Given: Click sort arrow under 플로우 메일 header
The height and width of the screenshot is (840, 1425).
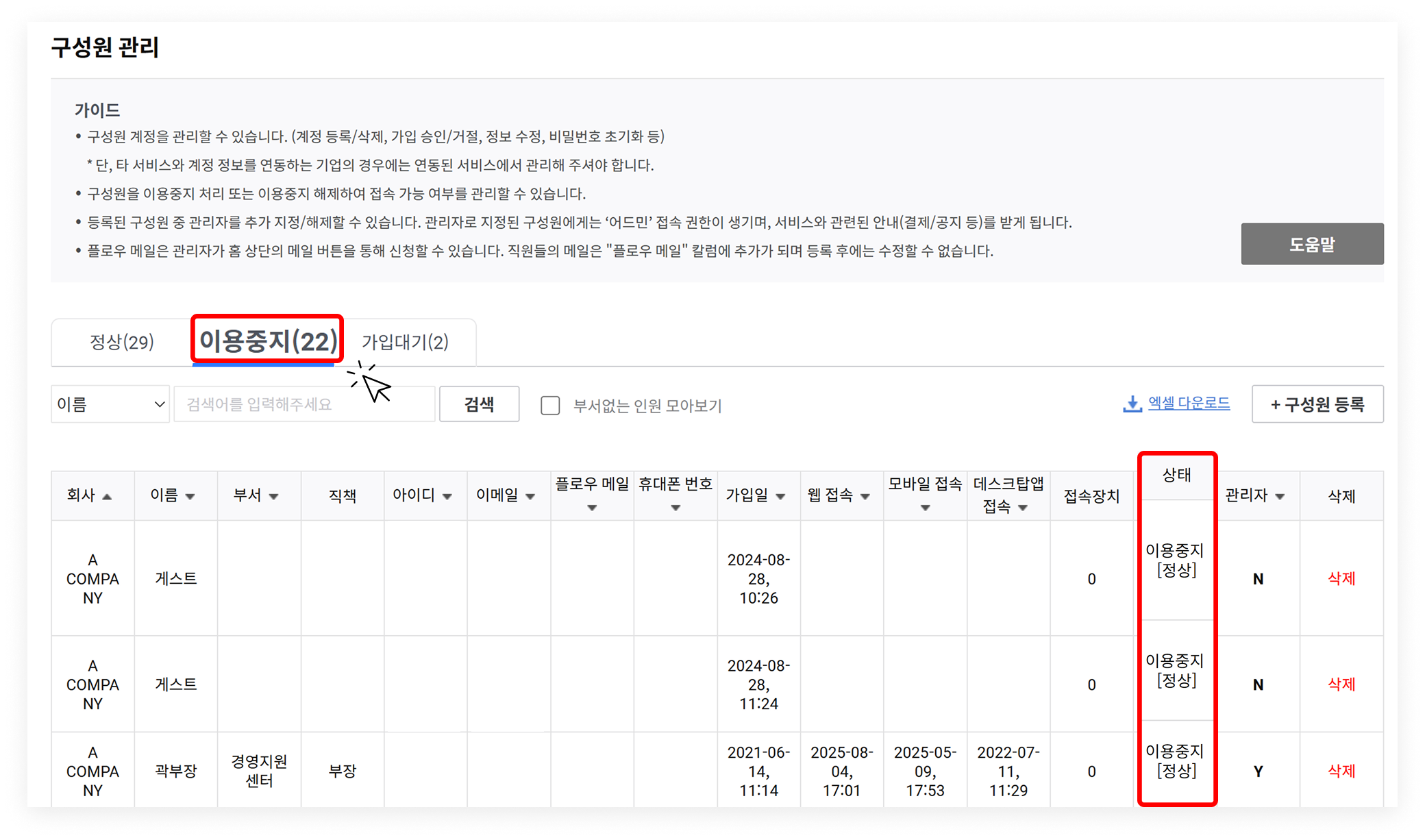Looking at the screenshot, I should click(592, 508).
